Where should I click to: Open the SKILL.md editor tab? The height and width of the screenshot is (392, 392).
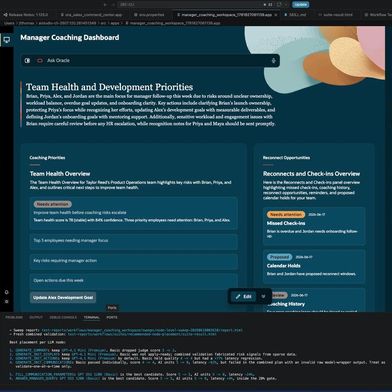coord(295,15)
